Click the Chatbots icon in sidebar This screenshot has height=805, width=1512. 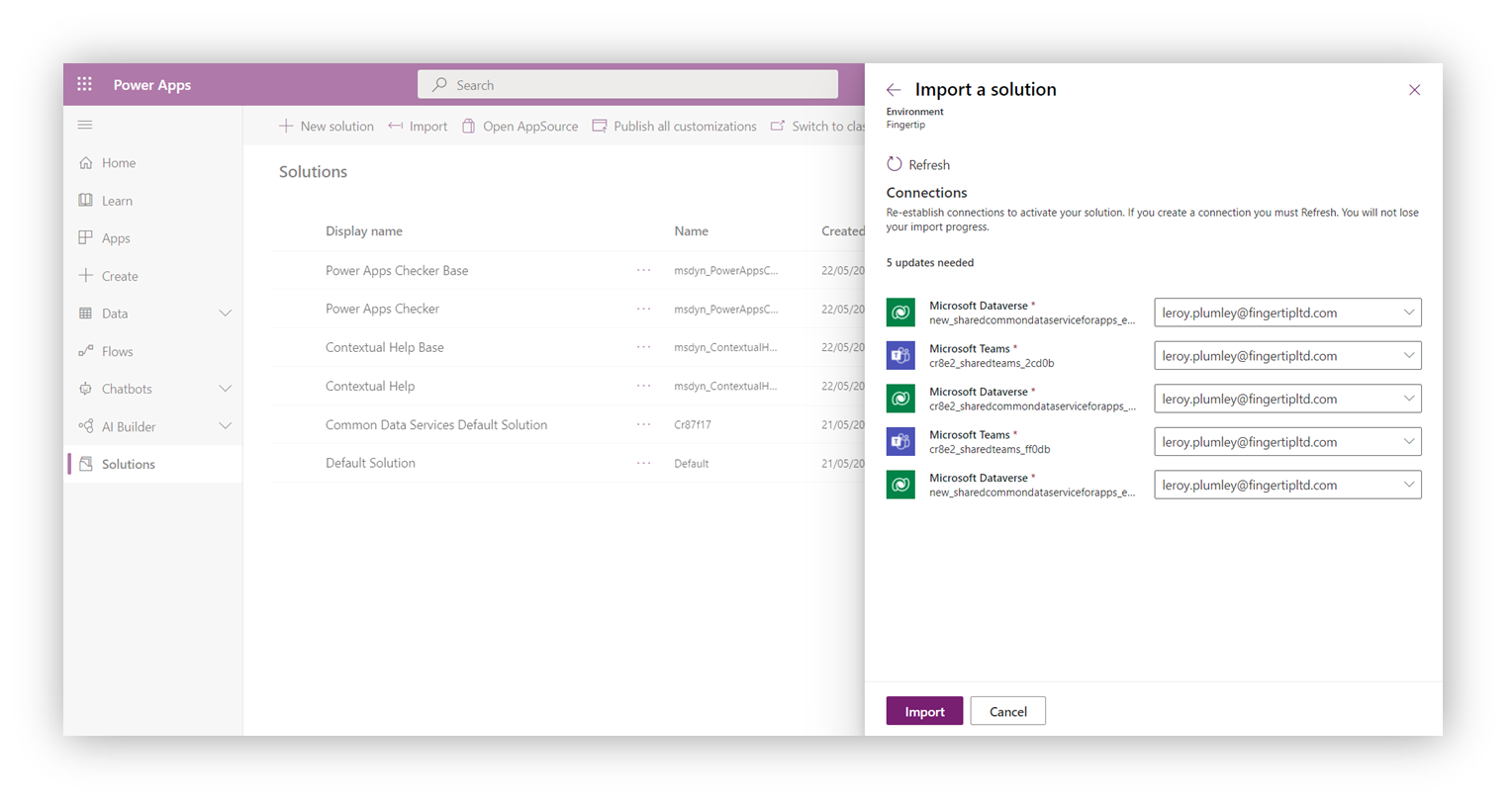point(86,389)
